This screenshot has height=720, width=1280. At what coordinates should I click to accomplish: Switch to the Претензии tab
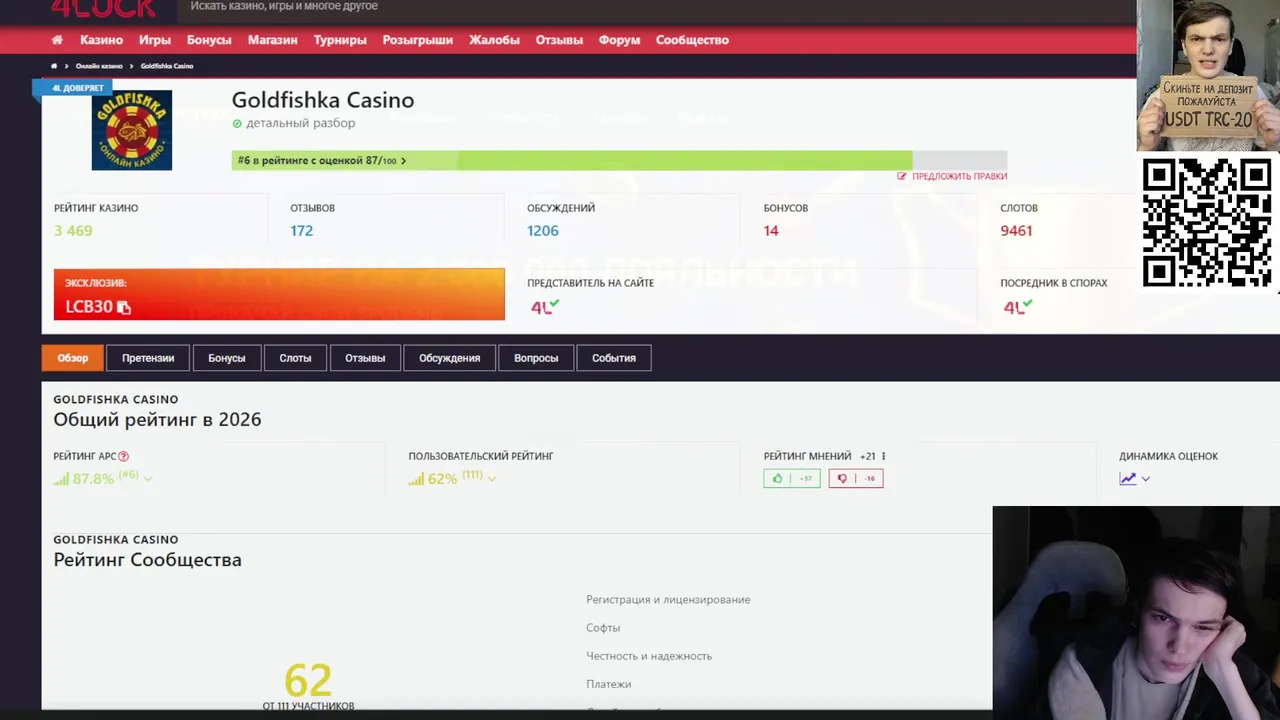pos(148,358)
